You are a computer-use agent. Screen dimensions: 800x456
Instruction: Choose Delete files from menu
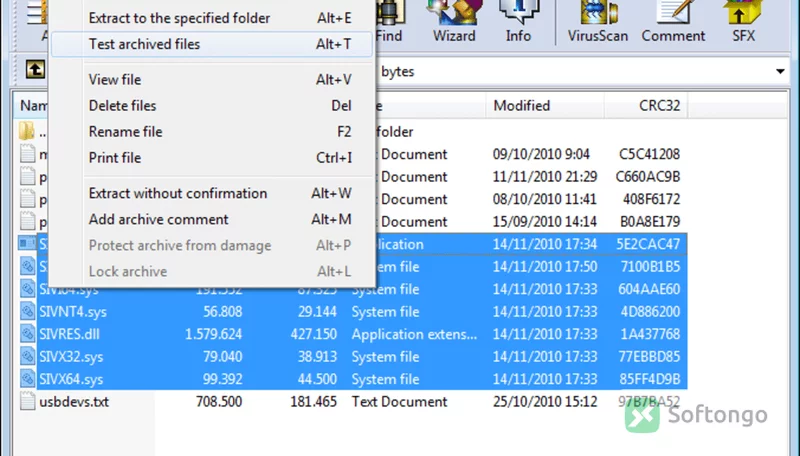point(212,106)
